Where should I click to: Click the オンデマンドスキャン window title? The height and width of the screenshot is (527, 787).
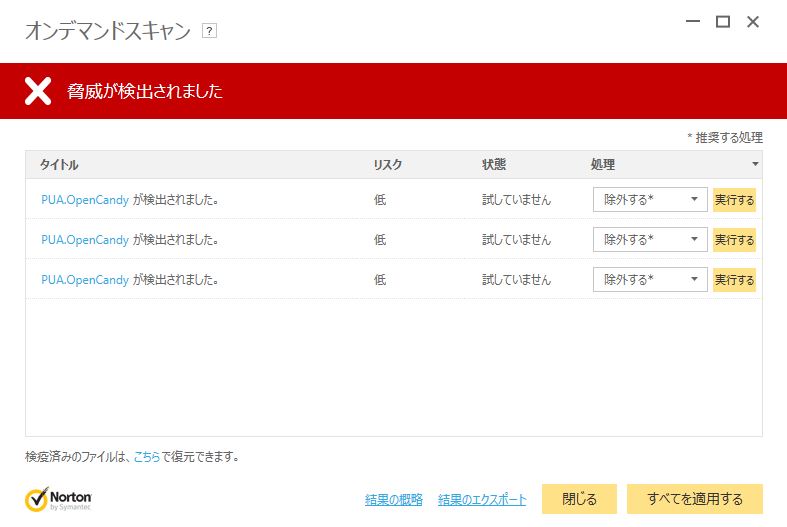pos(108,31)
